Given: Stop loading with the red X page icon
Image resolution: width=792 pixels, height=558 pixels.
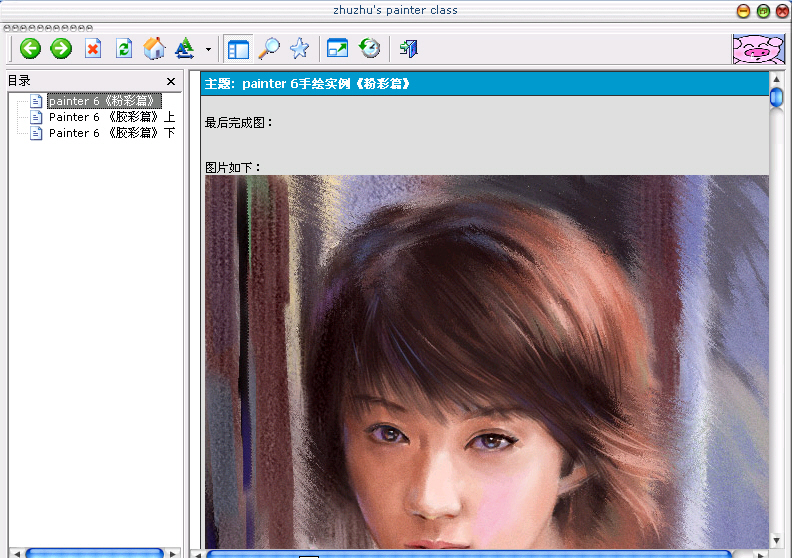Looking at the screenshot, I should coord(93,48).
